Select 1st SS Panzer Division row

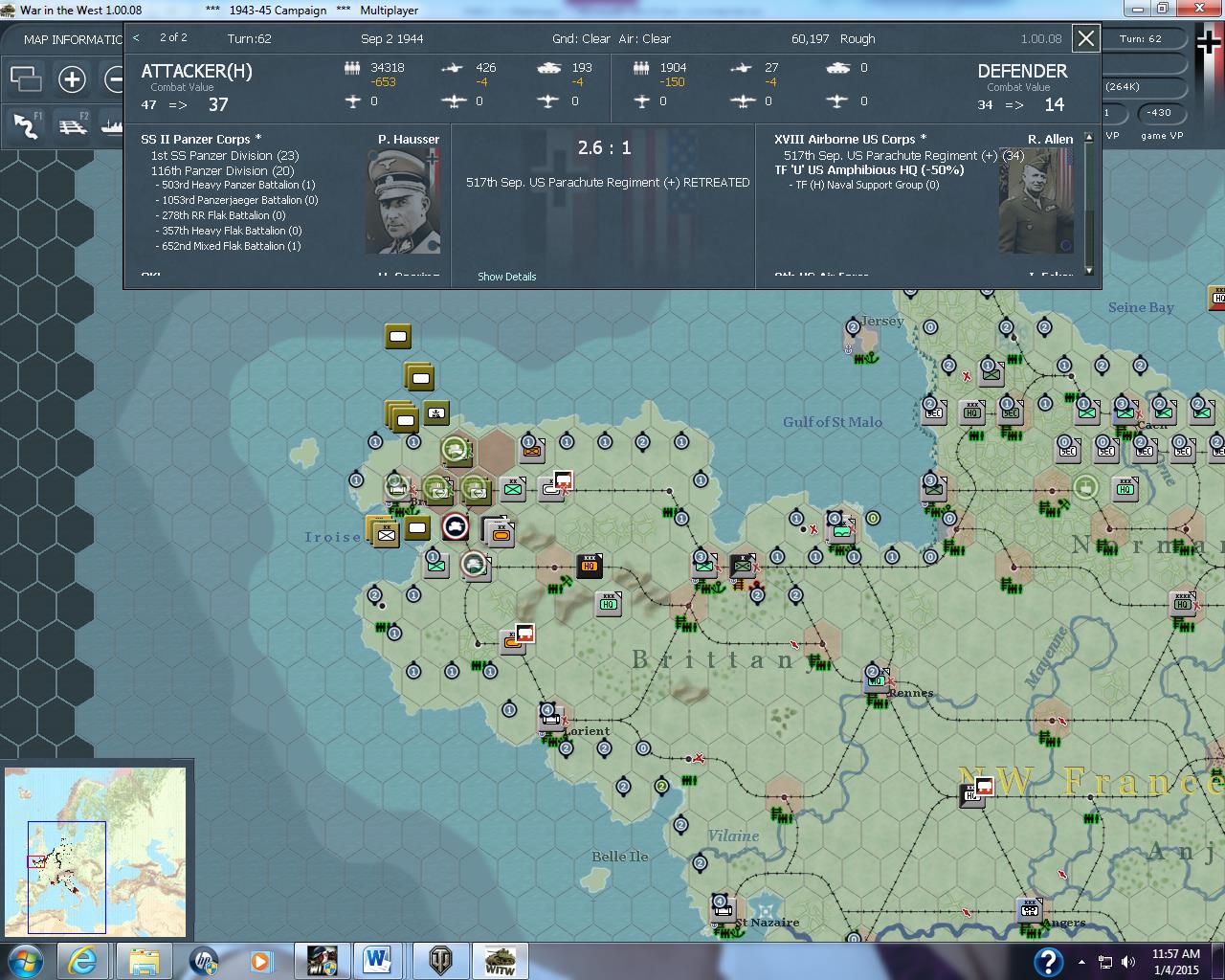[225, 155]
